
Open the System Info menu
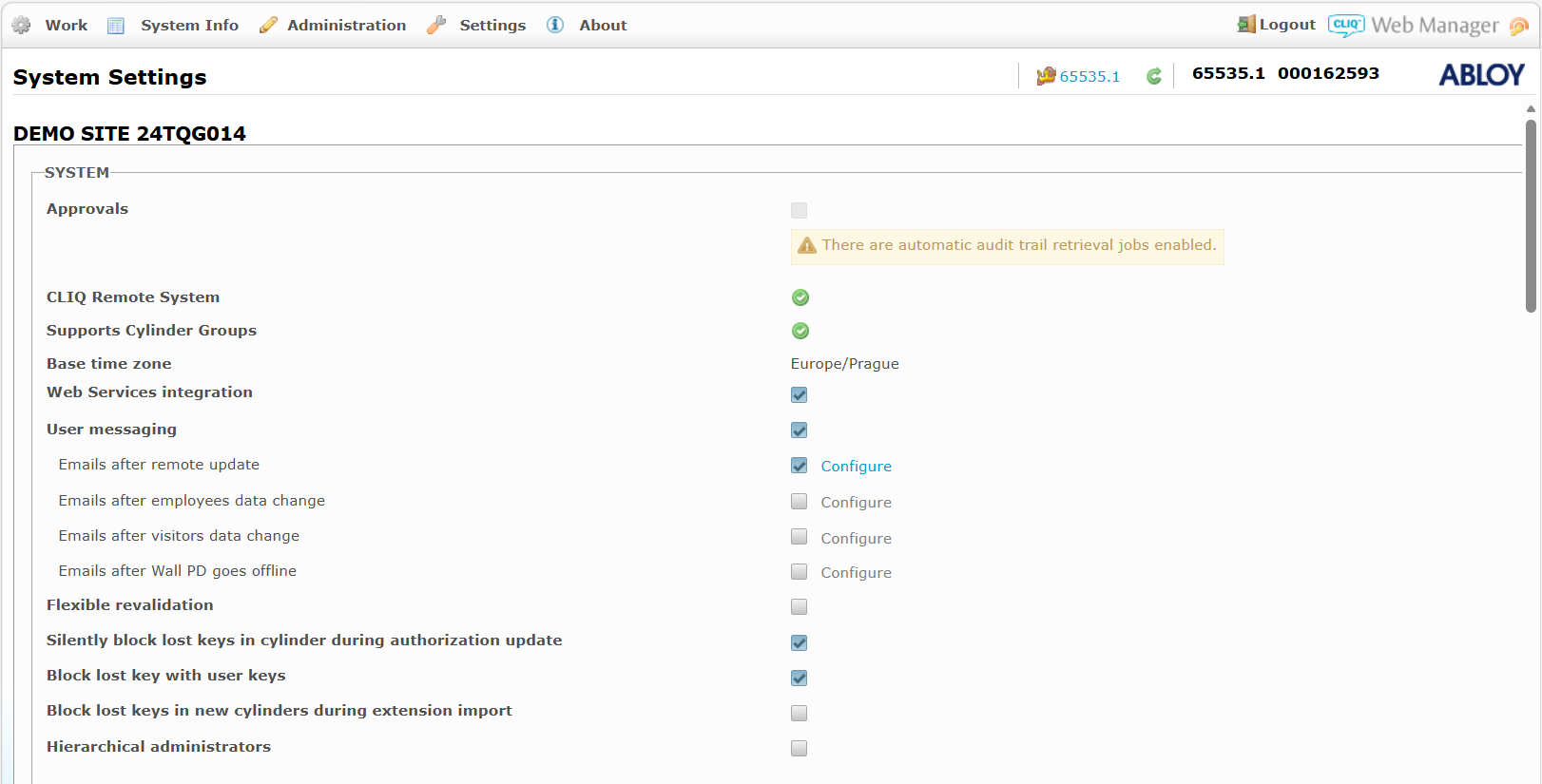[190, 26]
